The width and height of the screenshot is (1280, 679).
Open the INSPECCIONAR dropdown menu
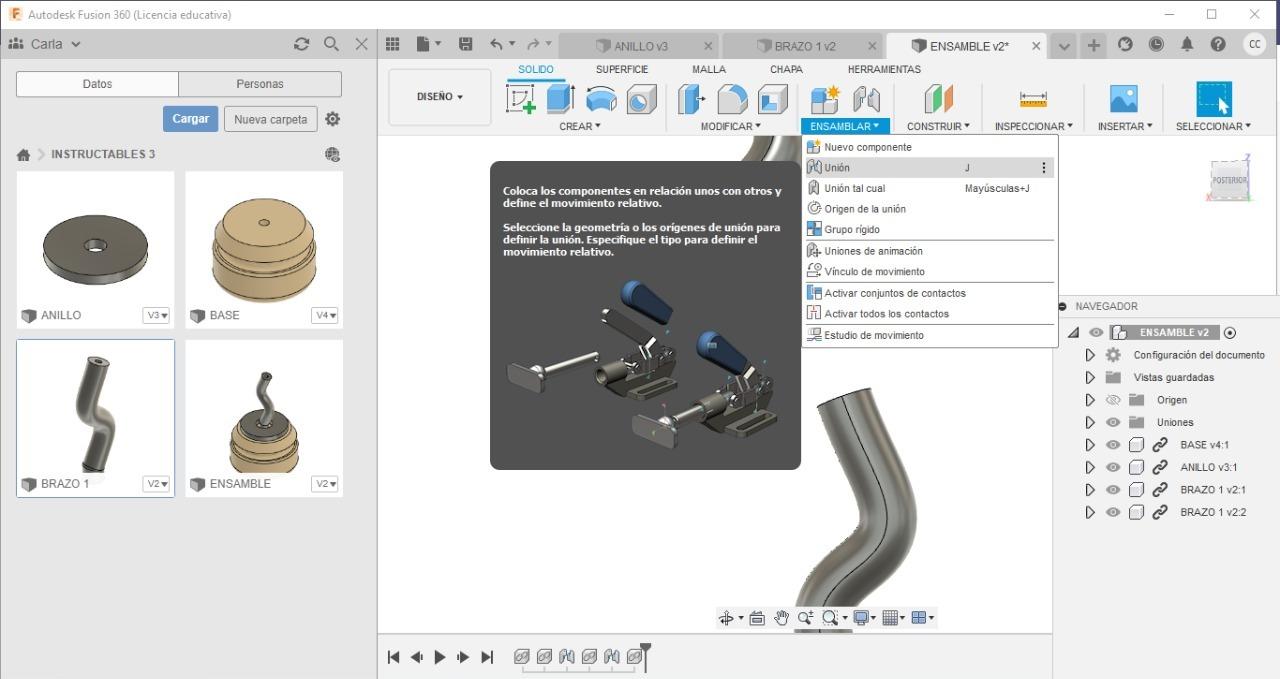click(1033, 126)
